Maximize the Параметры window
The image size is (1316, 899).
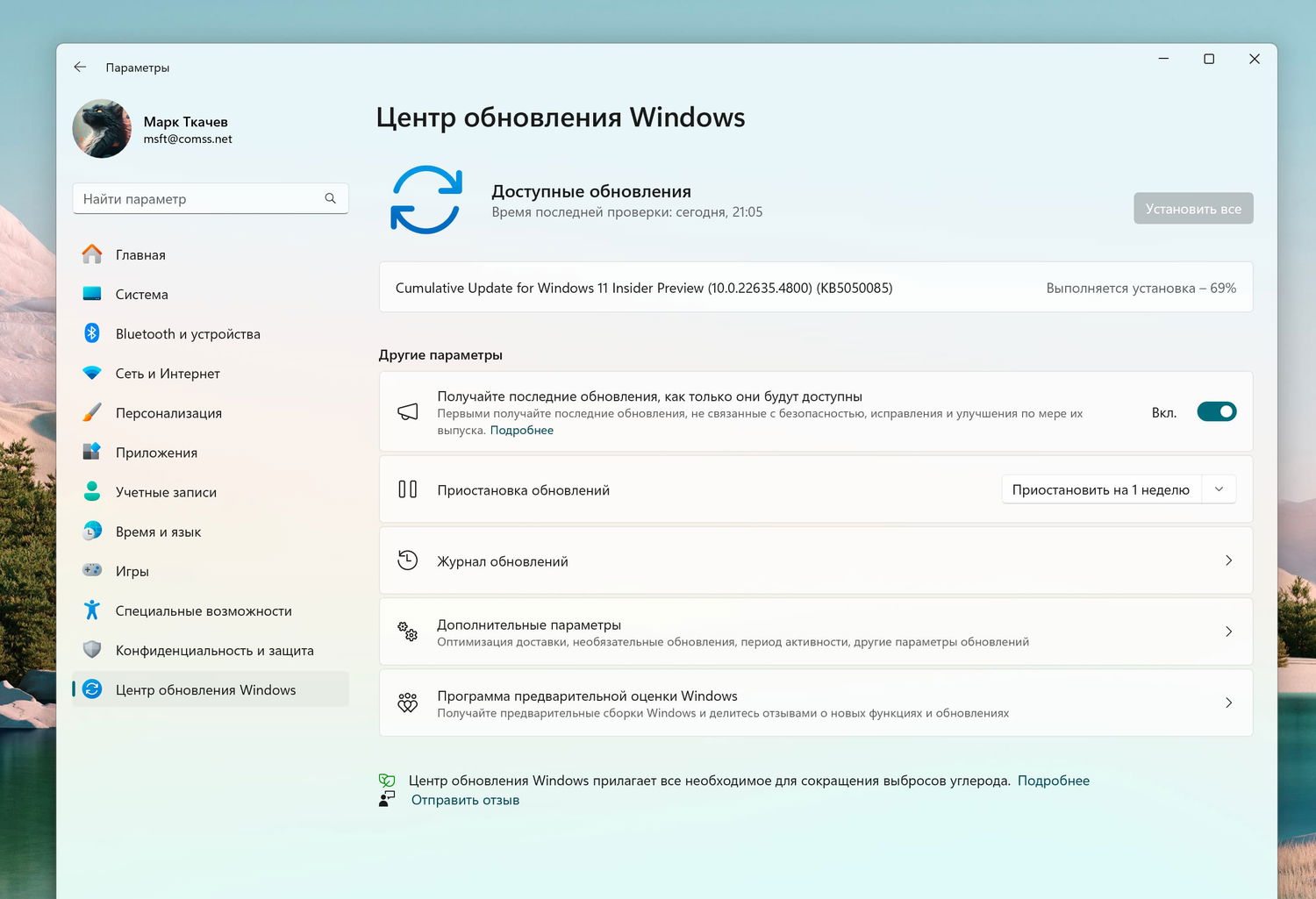(1209, 59)
